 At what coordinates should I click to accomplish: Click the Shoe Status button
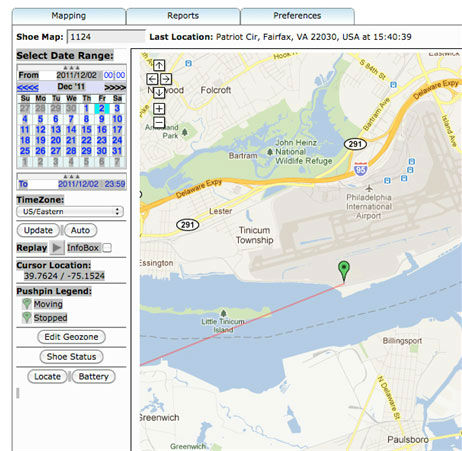(71, 356)
